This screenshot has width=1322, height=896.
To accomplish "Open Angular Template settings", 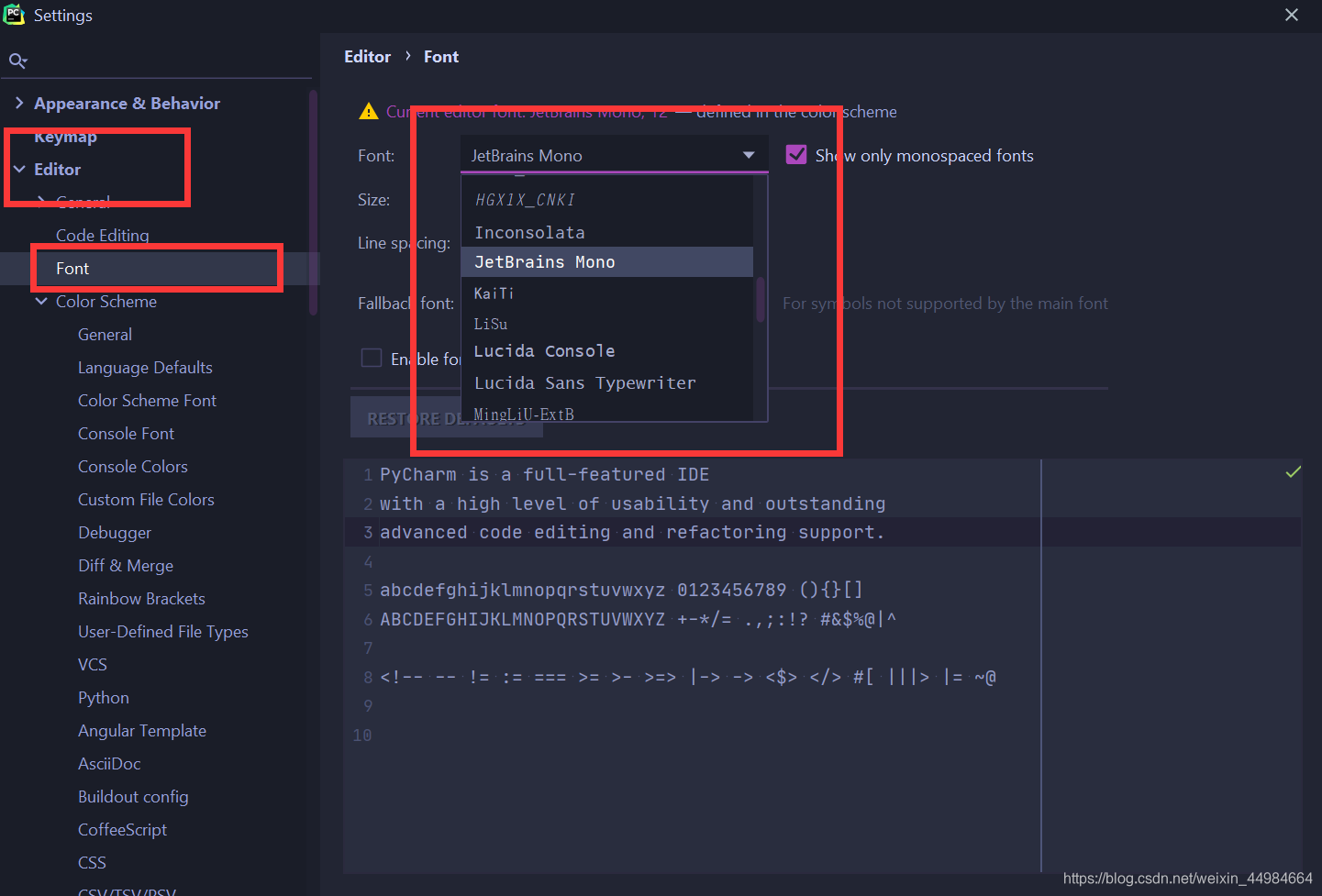I will [142, 730].
